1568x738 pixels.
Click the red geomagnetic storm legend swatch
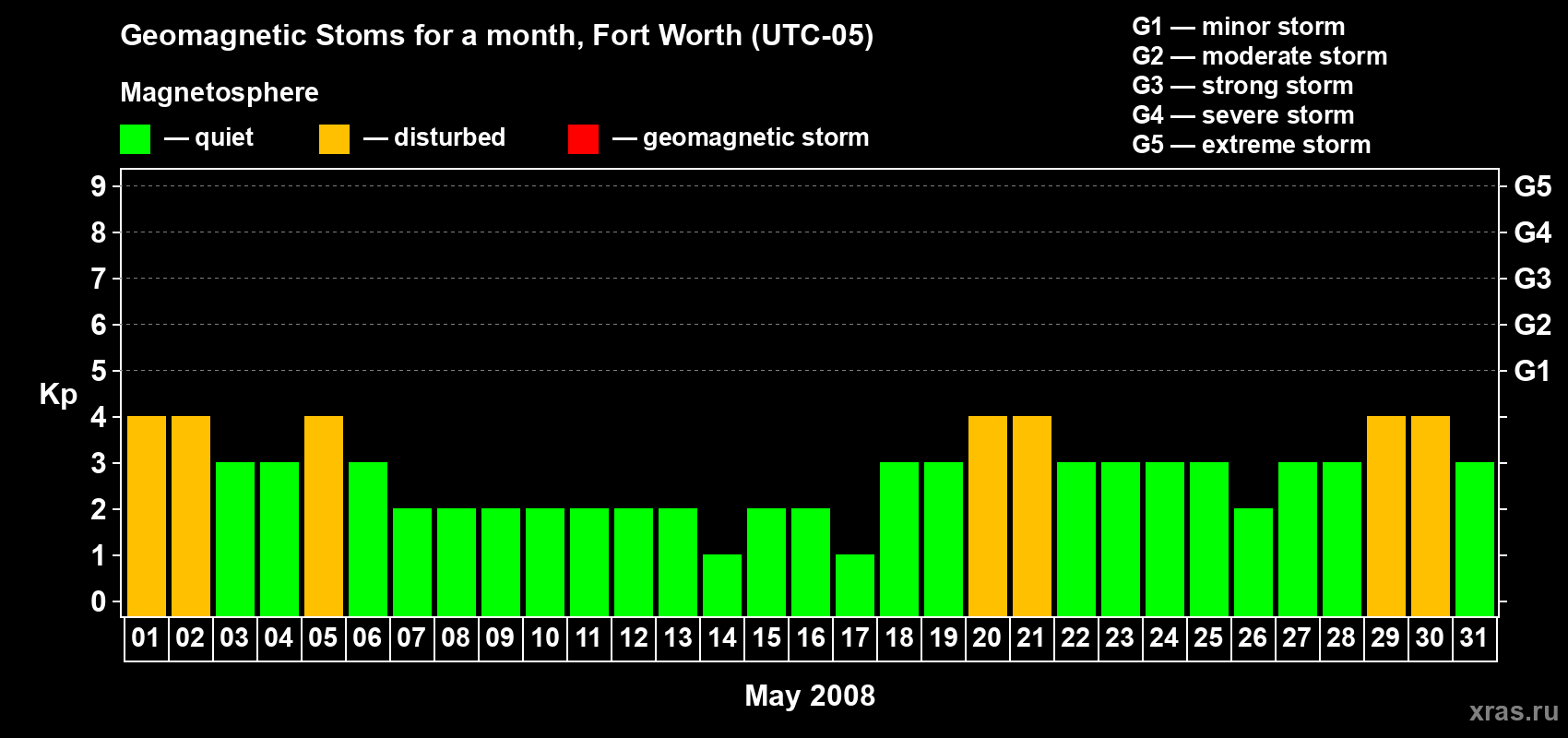pyautogui.click(x=583, y=139)
